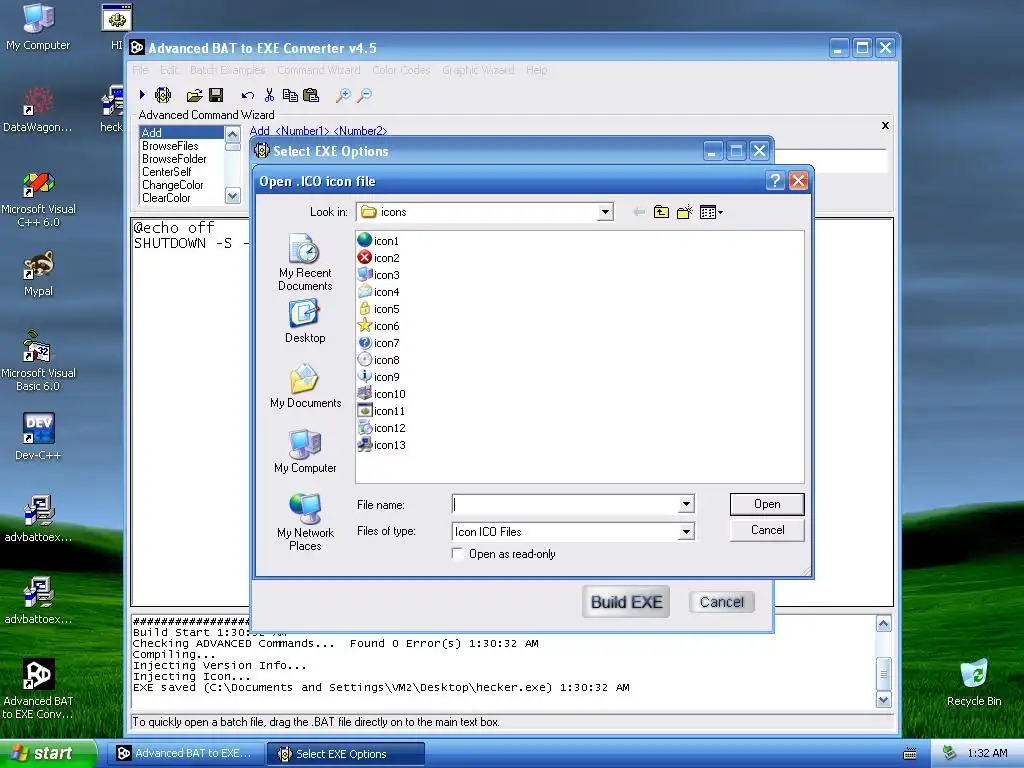Select icon1 globe file

(x=379, y=241)
